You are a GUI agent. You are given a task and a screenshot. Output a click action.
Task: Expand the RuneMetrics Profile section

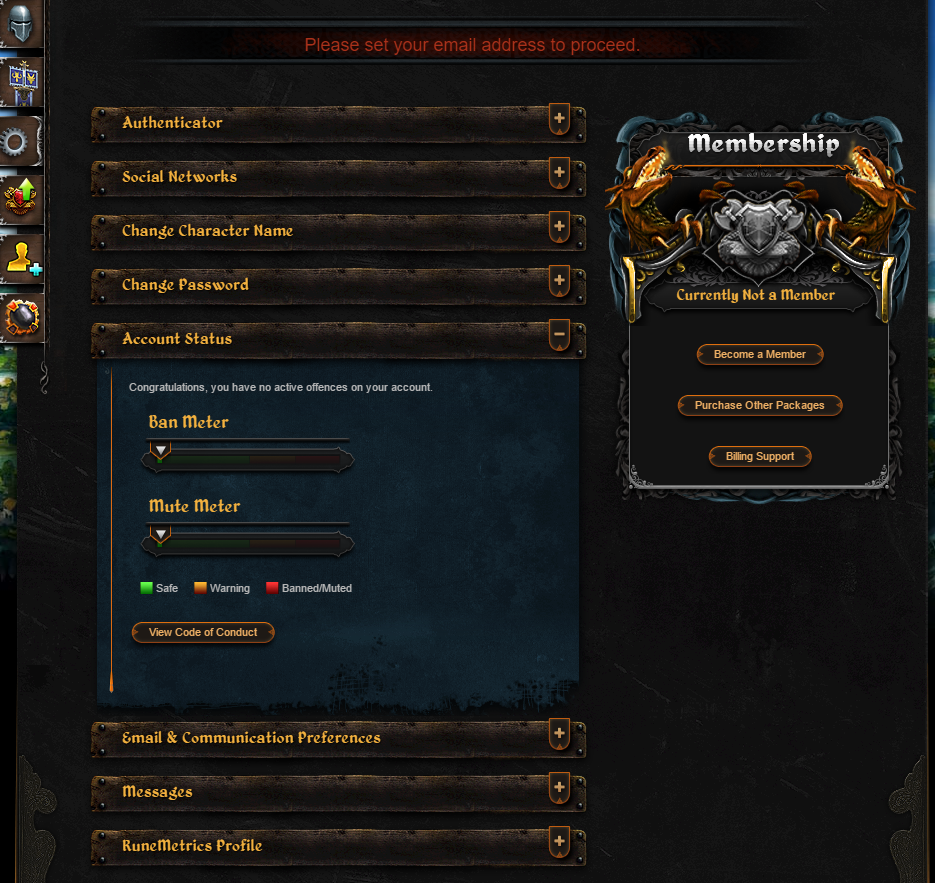pyautogui.click(x=559, y=842)
